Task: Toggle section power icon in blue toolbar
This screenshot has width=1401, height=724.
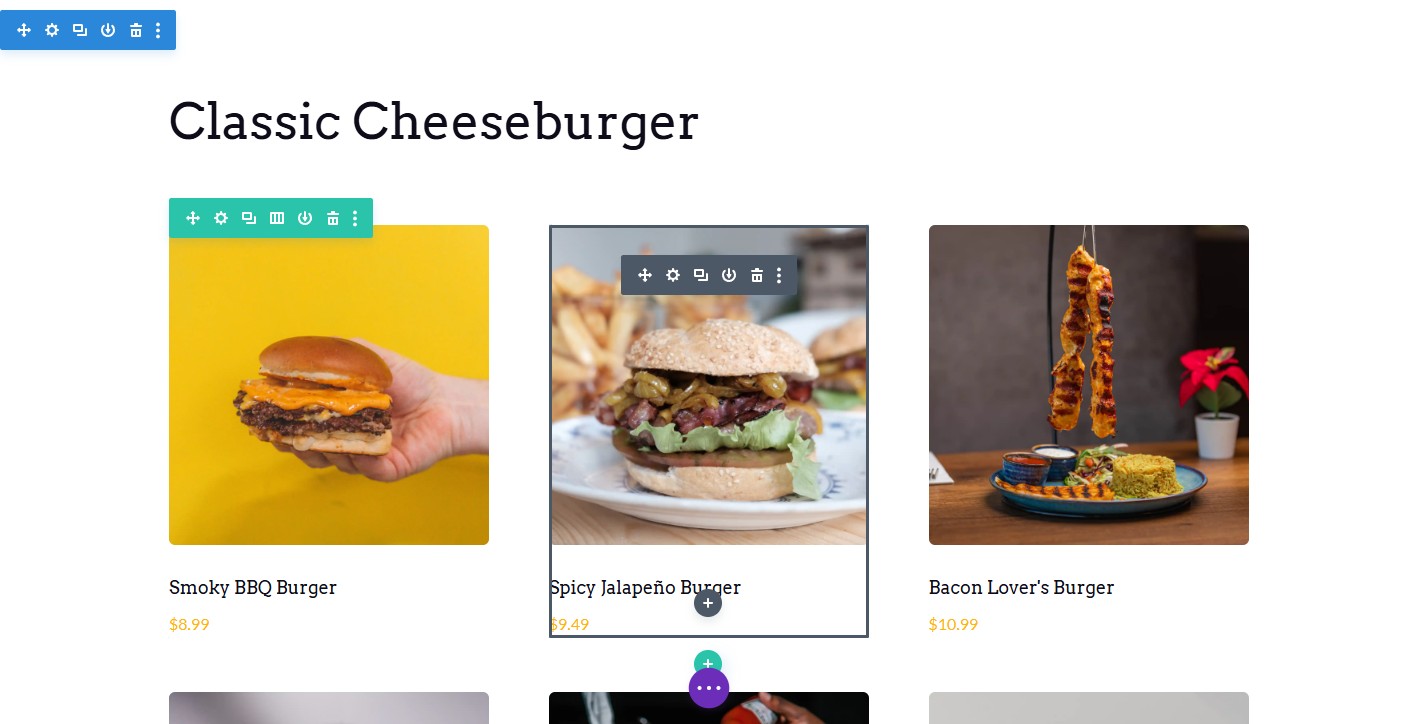Action: [108, 30]
